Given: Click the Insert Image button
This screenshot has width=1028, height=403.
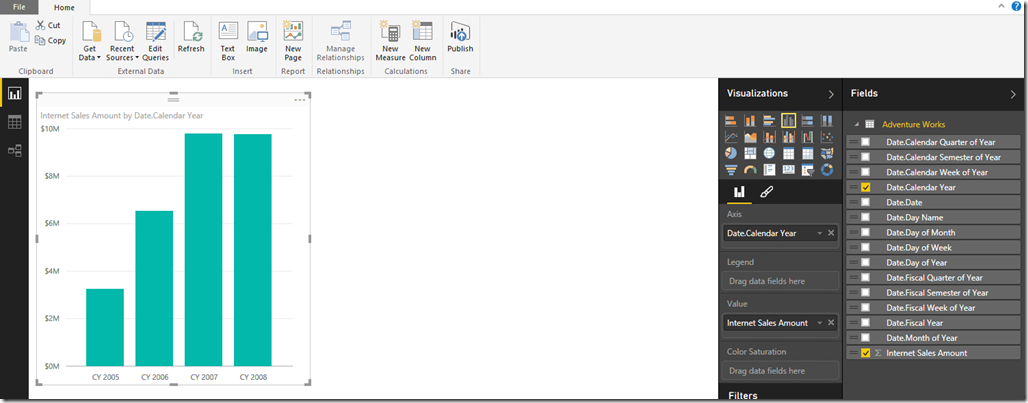Looking at the screenshot, I should coord(257,37).
